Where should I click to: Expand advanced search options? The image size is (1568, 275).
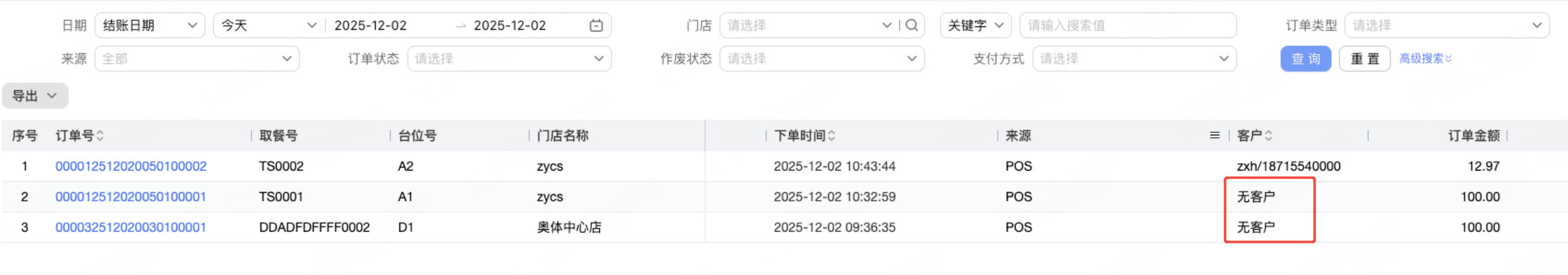click(1425, 59)
